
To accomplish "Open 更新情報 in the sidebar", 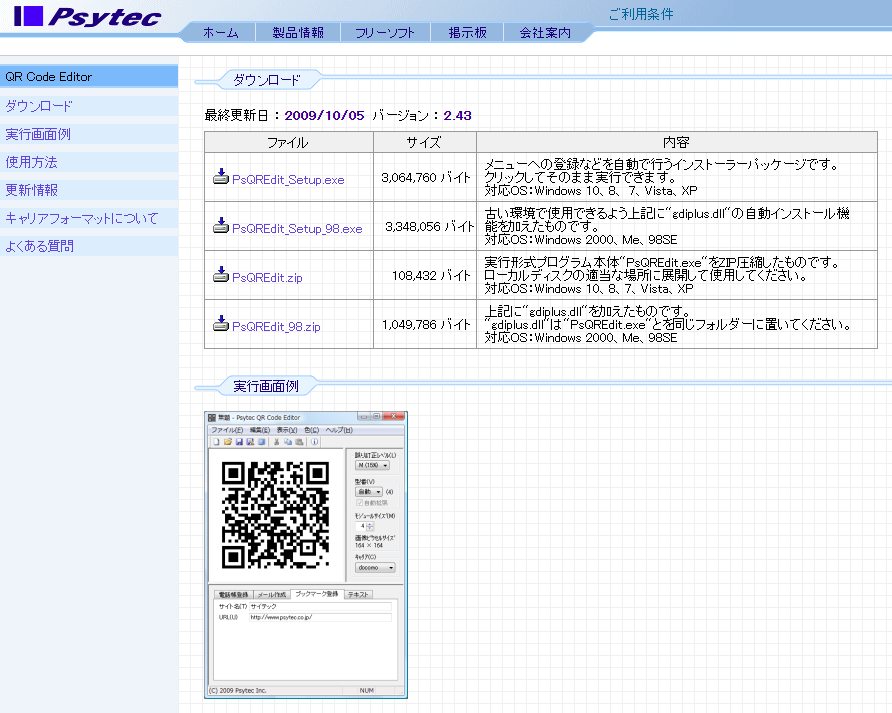I will tap(89, 190).
